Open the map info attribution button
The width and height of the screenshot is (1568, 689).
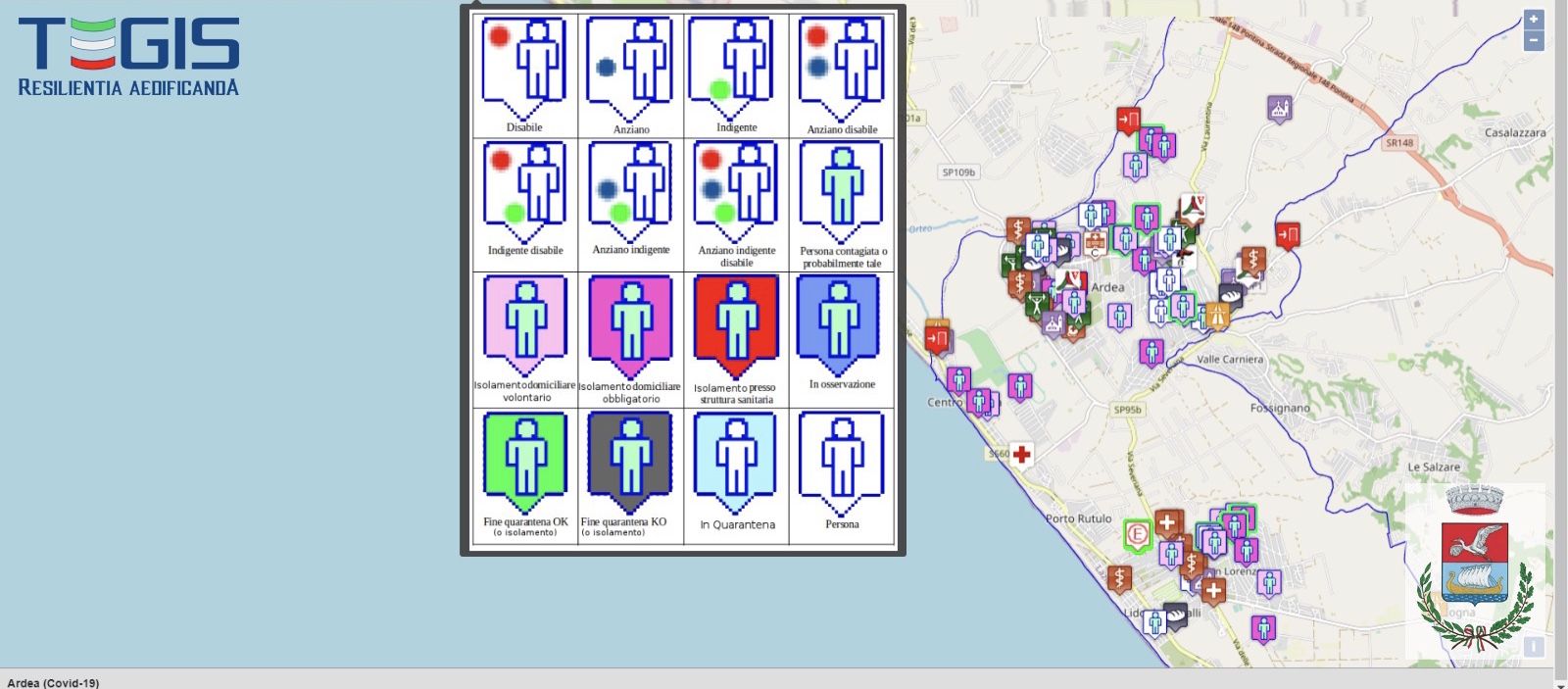click(1534, 647)
